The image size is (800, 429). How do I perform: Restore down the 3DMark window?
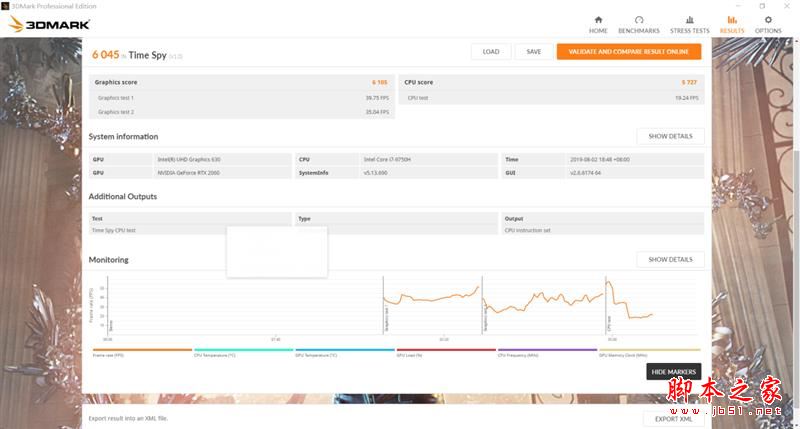(x=762, y=6)
